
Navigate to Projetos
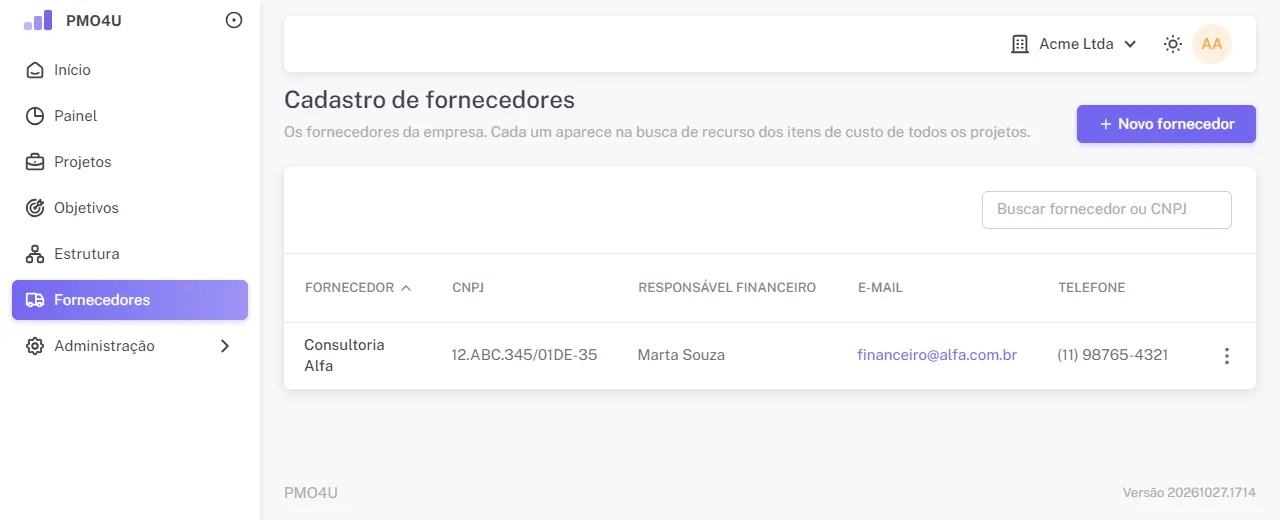130,162
